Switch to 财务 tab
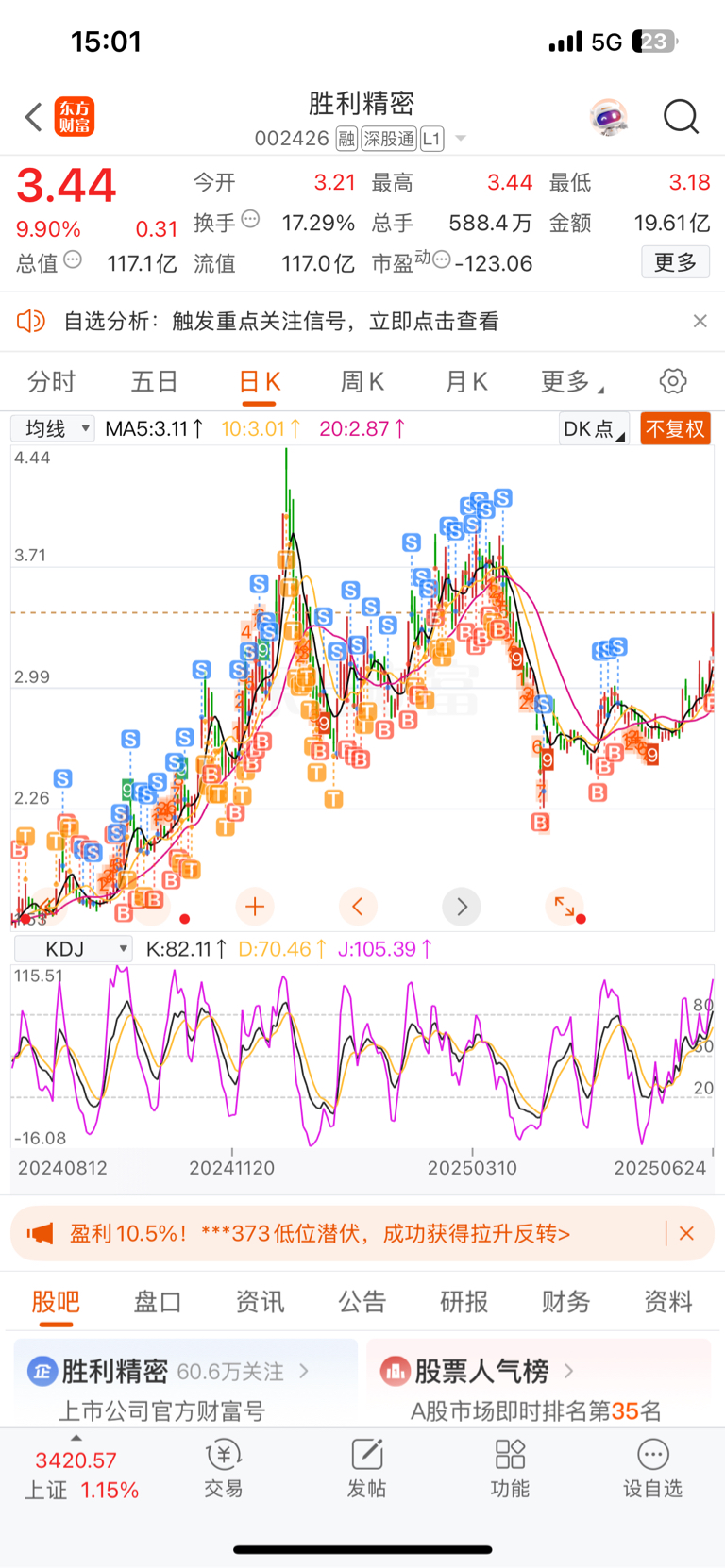 [565, 1302]
